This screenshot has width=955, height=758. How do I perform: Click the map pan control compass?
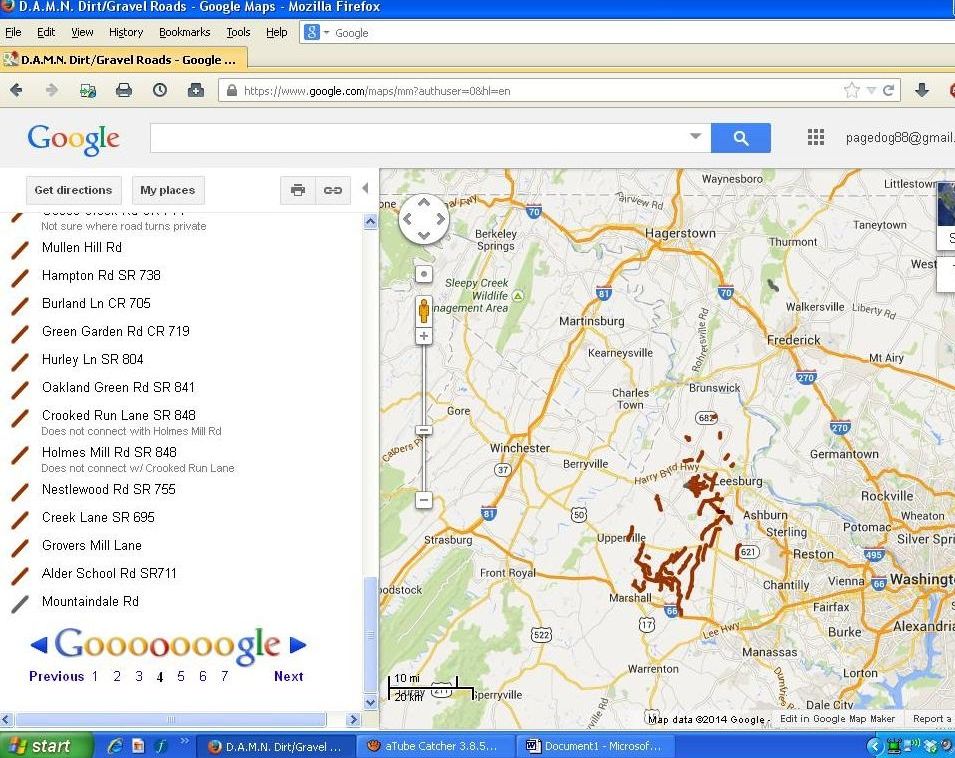[x=424, y=219]
